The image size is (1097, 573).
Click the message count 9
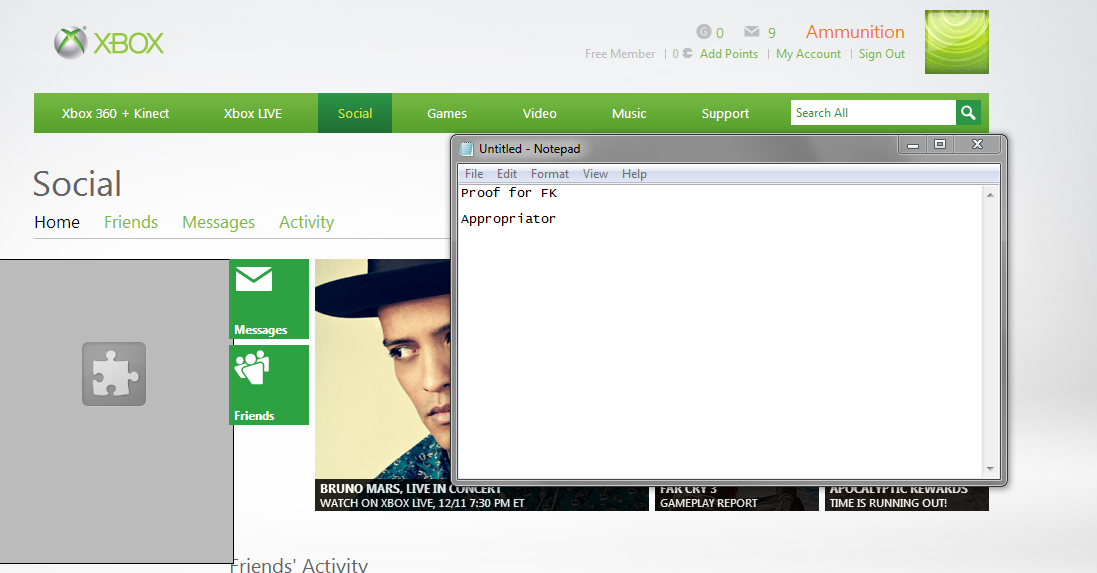pyautogui.click(x=772, y=33)
